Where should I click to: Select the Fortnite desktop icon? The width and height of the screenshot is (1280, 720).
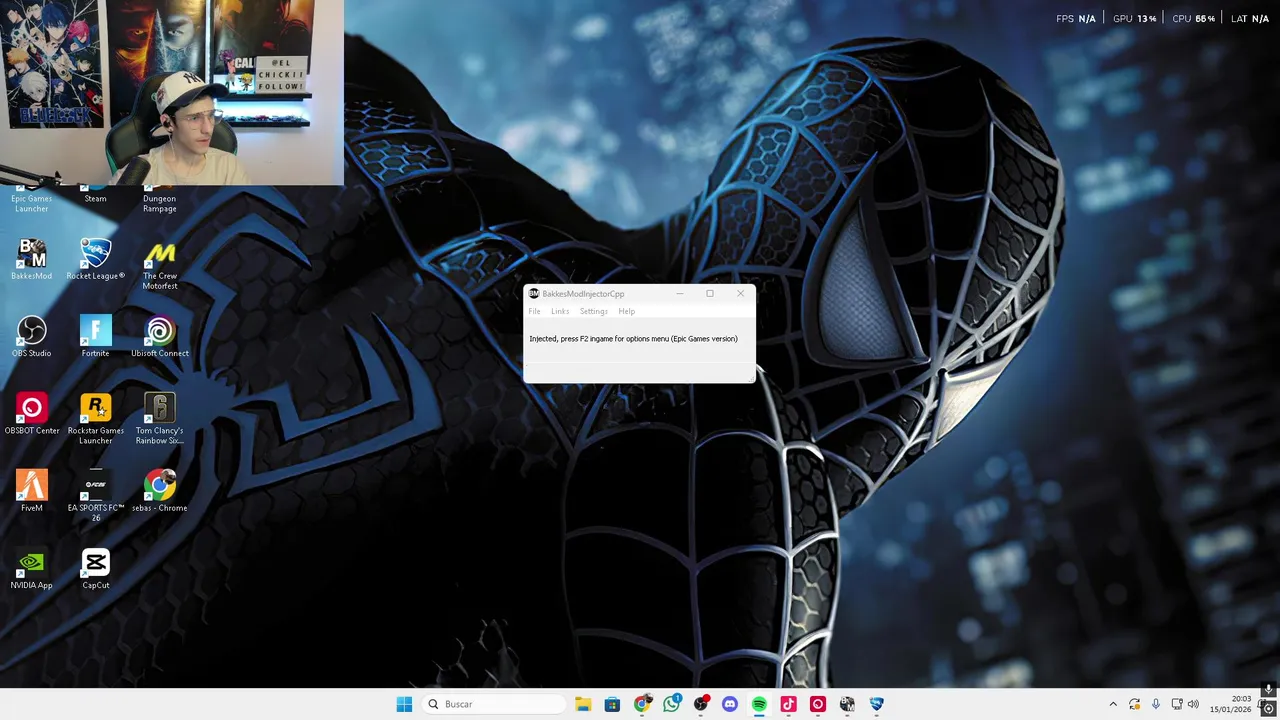pyautogui.click(x=95, y=337)
